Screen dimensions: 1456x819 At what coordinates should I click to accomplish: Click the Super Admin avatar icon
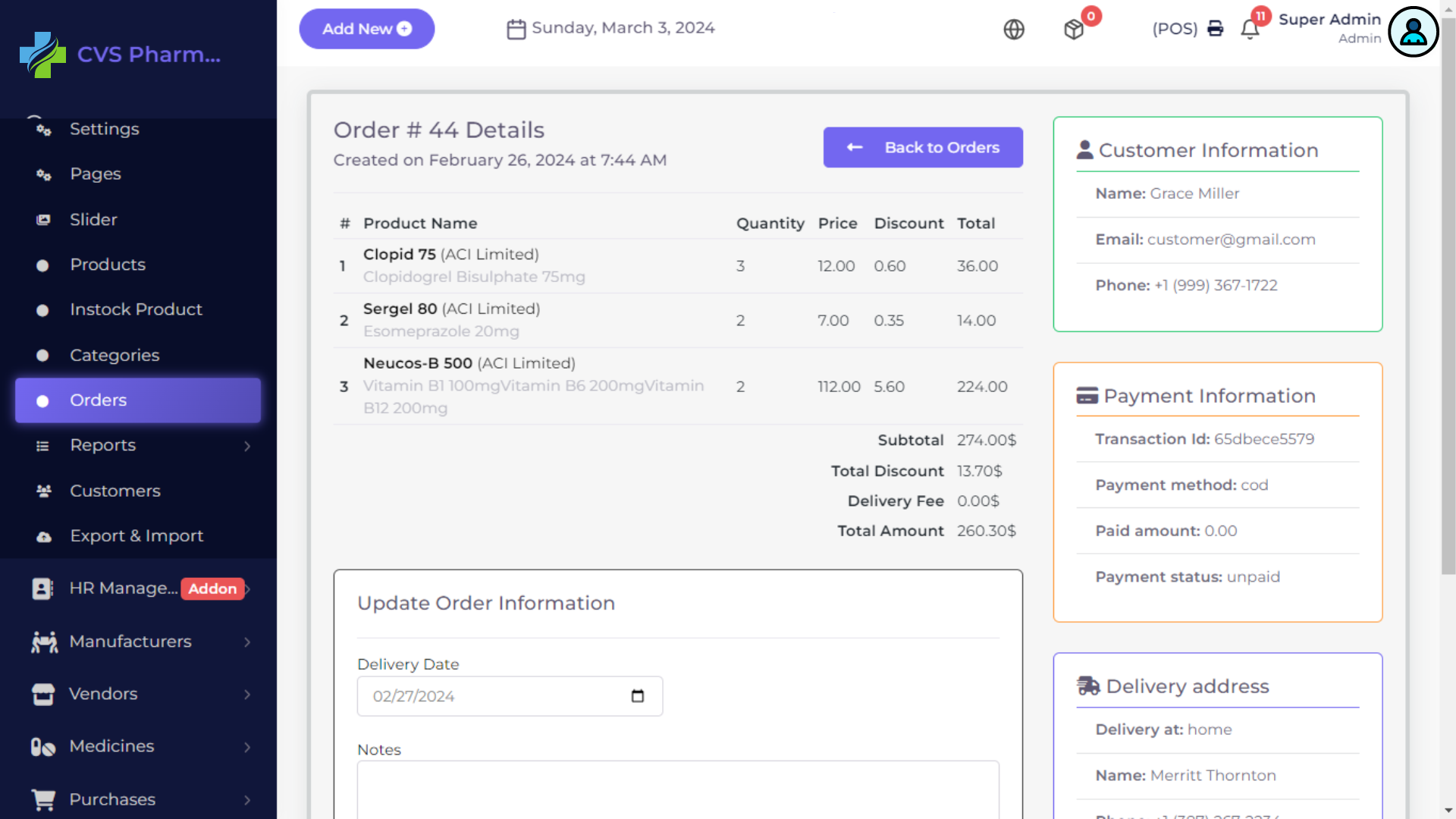tap(1413, 32)
